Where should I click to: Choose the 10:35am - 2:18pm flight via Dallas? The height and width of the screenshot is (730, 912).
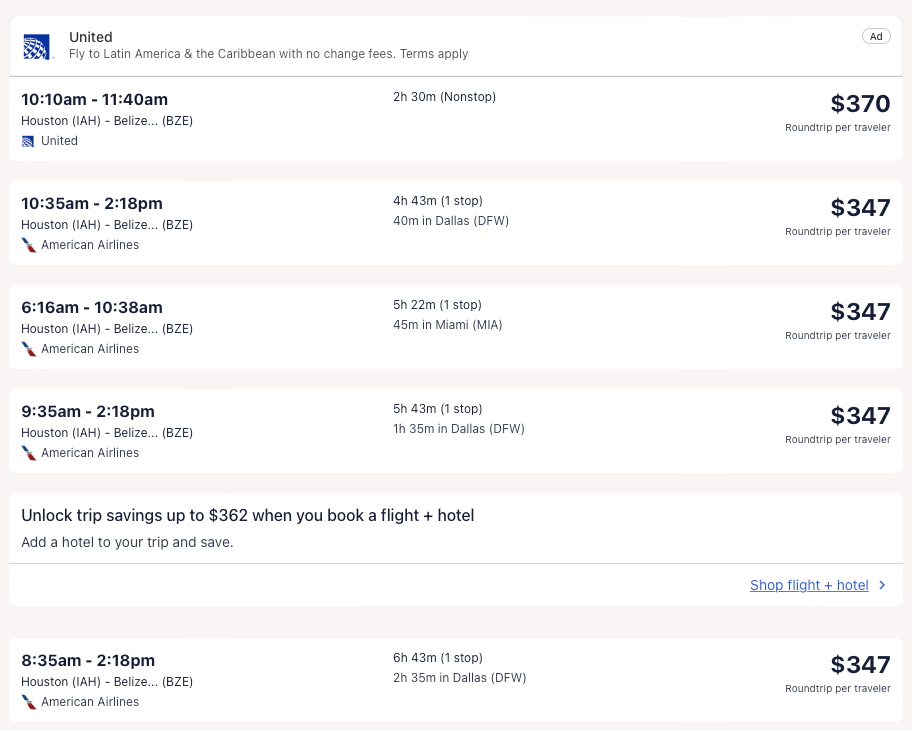coord(91,204)
